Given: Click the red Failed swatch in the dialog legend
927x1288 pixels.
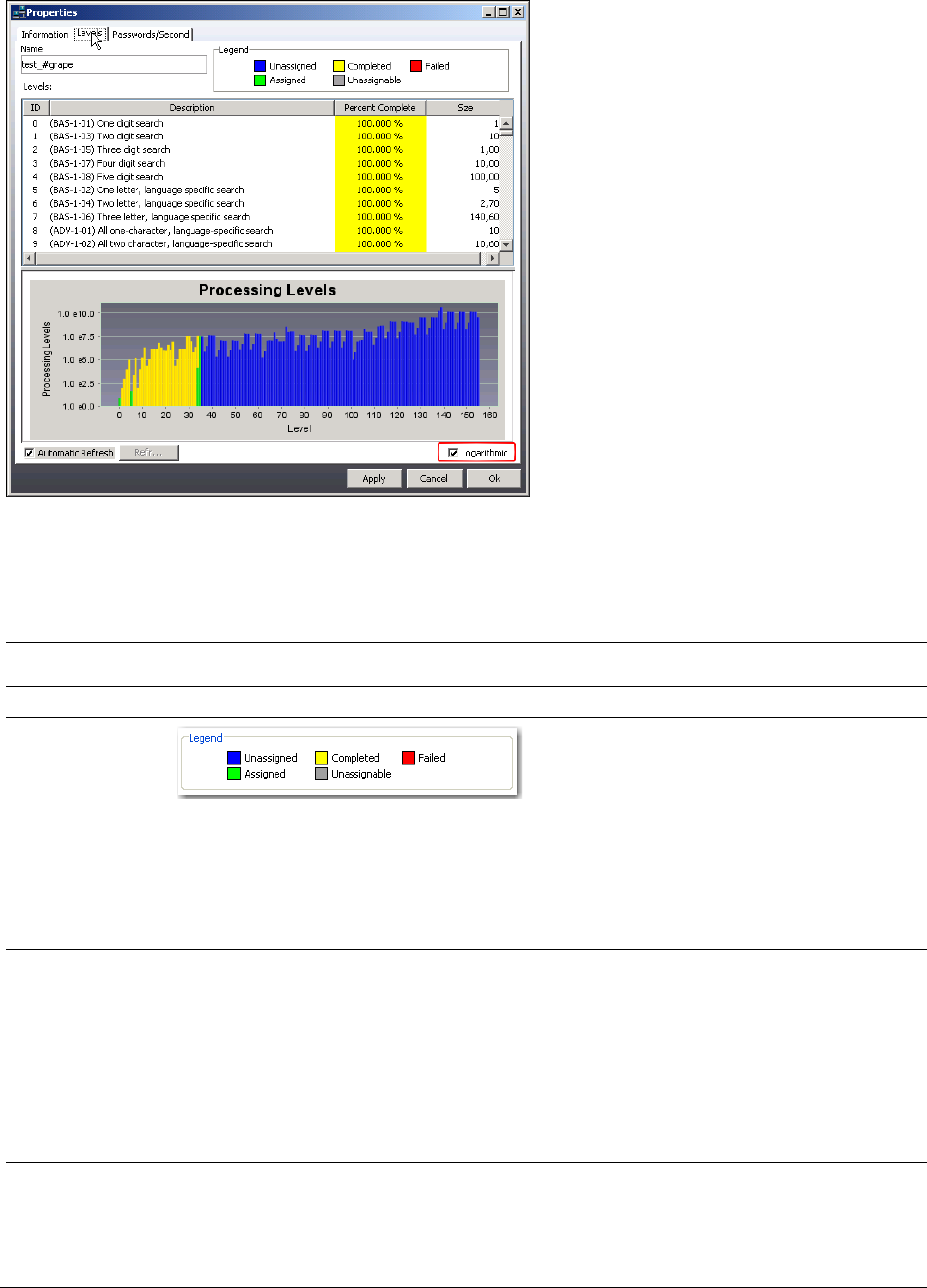Looking at the screenshot, I should click(x=416, y=66).
